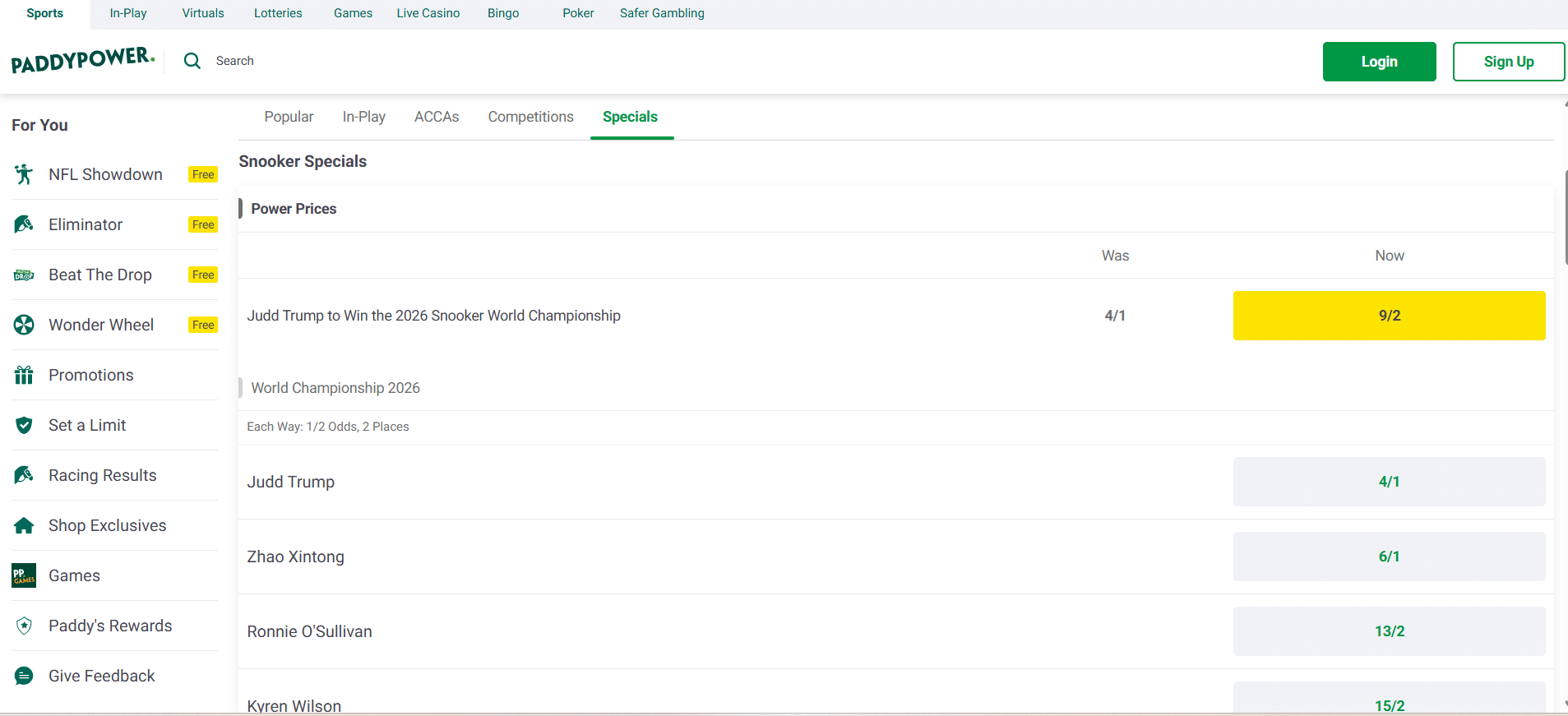This screenshot has width=1568, height=716.
Task: Switch to the Popular tab
Action: (x=289, y=117)
